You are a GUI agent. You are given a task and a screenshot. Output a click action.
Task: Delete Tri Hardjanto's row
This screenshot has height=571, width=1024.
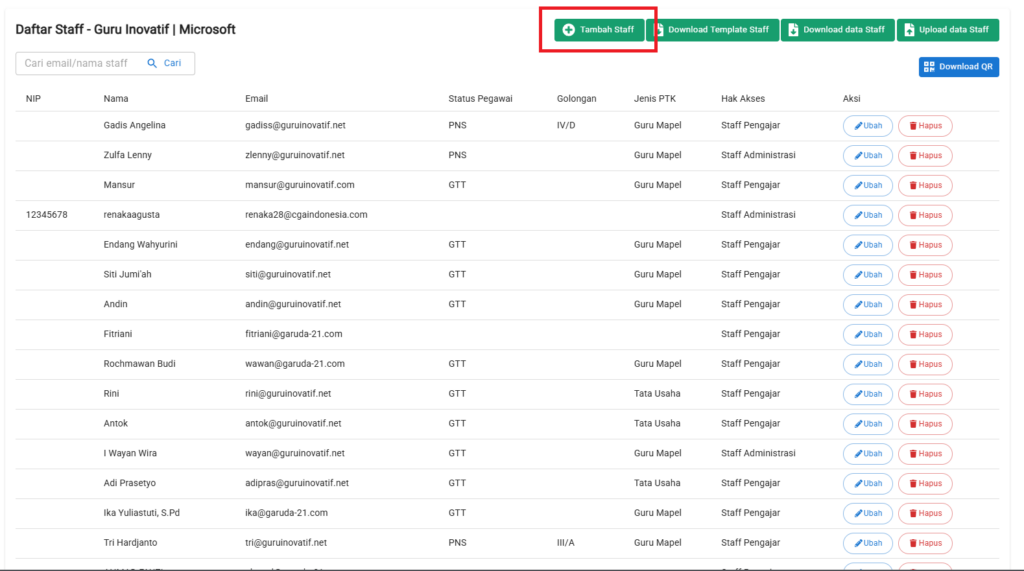[925, 544]
